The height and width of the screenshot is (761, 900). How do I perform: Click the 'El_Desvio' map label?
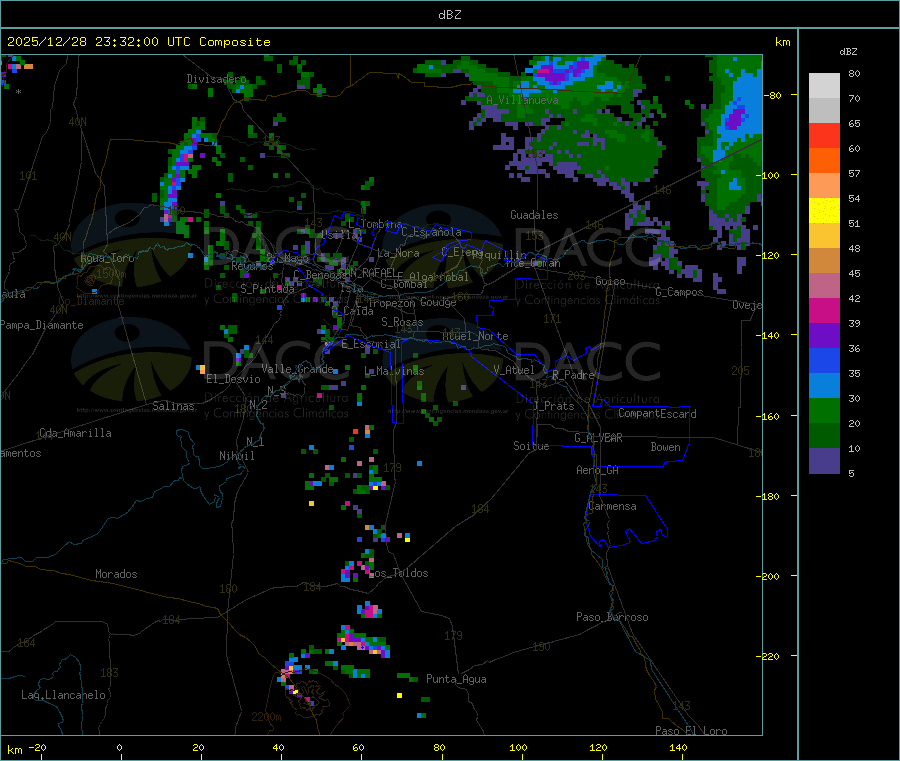click(233, 379)
